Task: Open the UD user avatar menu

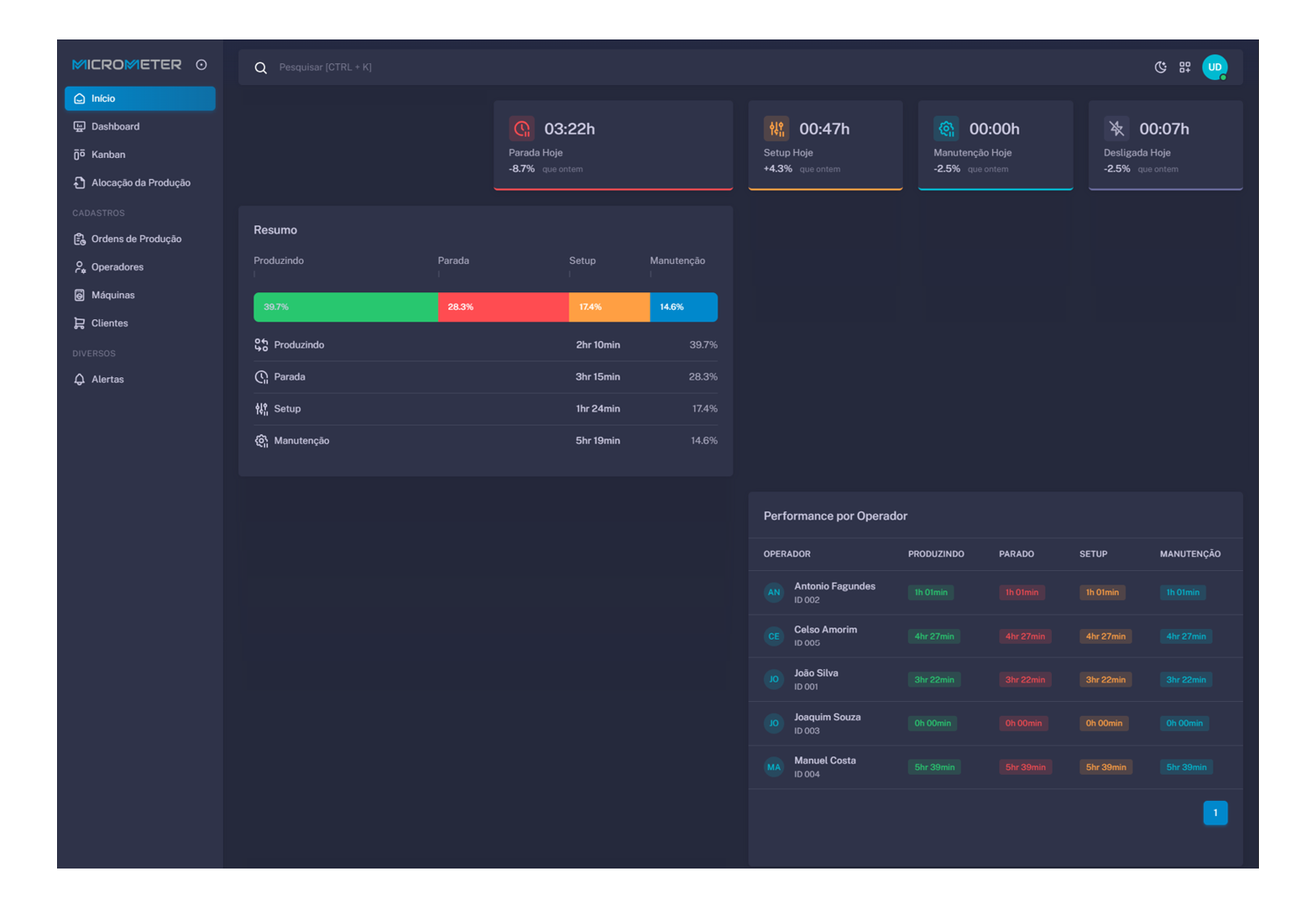Action: pos(1215,68)
